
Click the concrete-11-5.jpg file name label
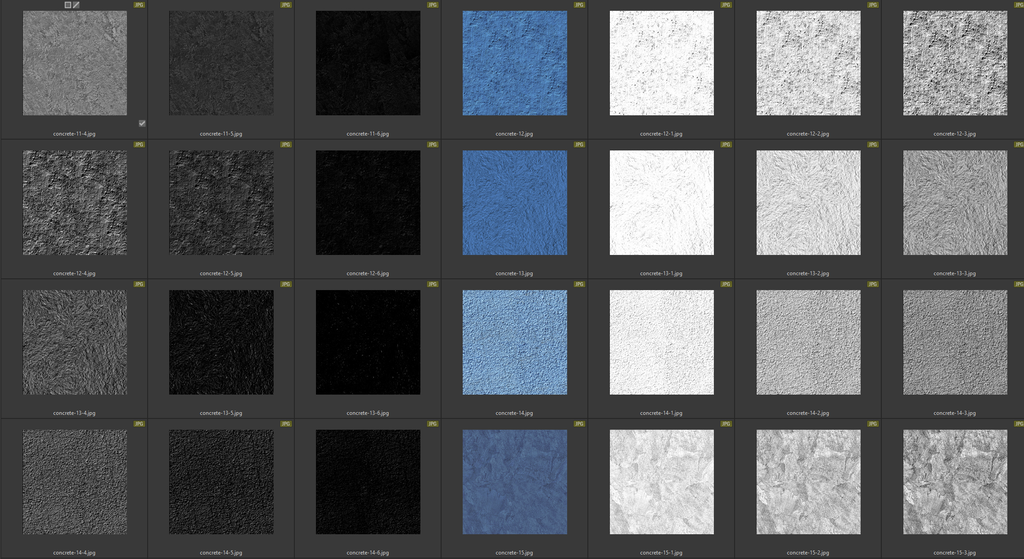coord(221,133)
